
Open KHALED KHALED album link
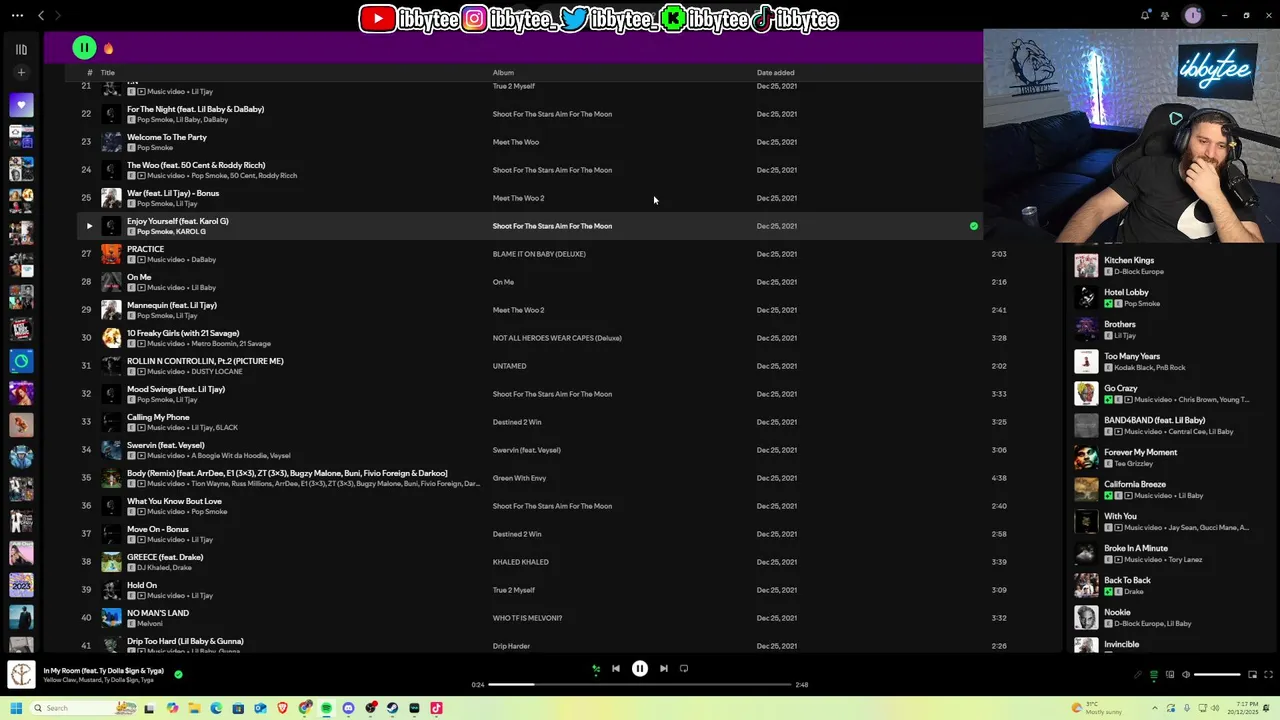pos(520,562)
